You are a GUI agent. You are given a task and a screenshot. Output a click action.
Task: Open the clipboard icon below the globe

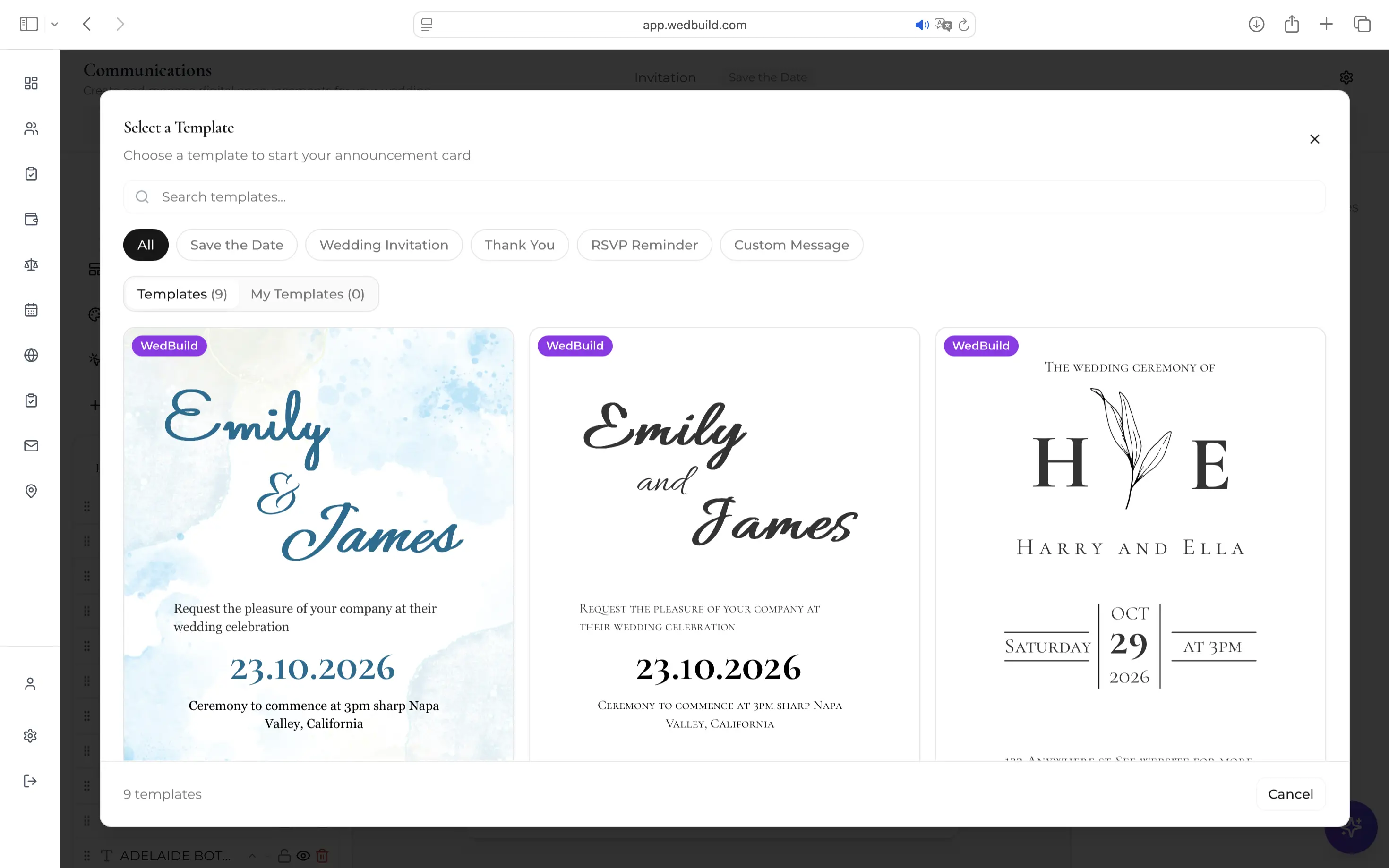point(31,400)
